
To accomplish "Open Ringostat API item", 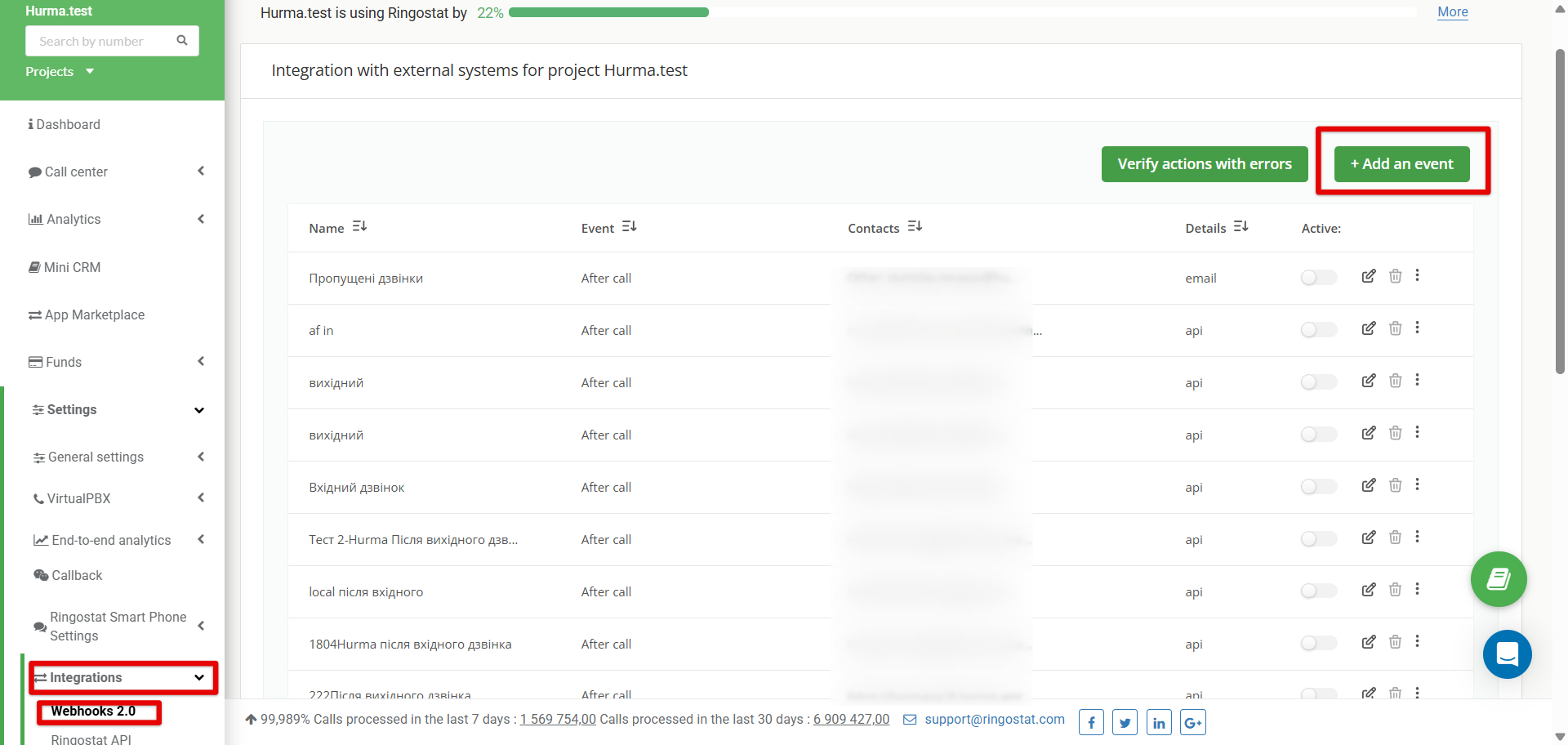I will click(x=91, y=738).
